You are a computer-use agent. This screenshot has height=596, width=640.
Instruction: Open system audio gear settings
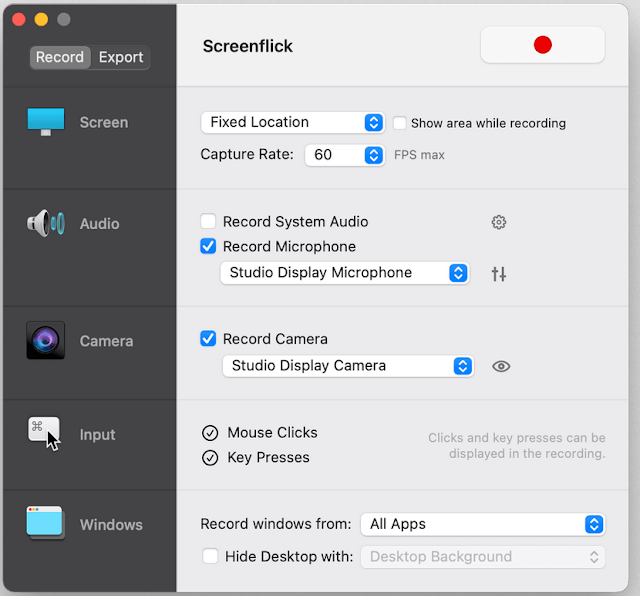tap(498, 222)
